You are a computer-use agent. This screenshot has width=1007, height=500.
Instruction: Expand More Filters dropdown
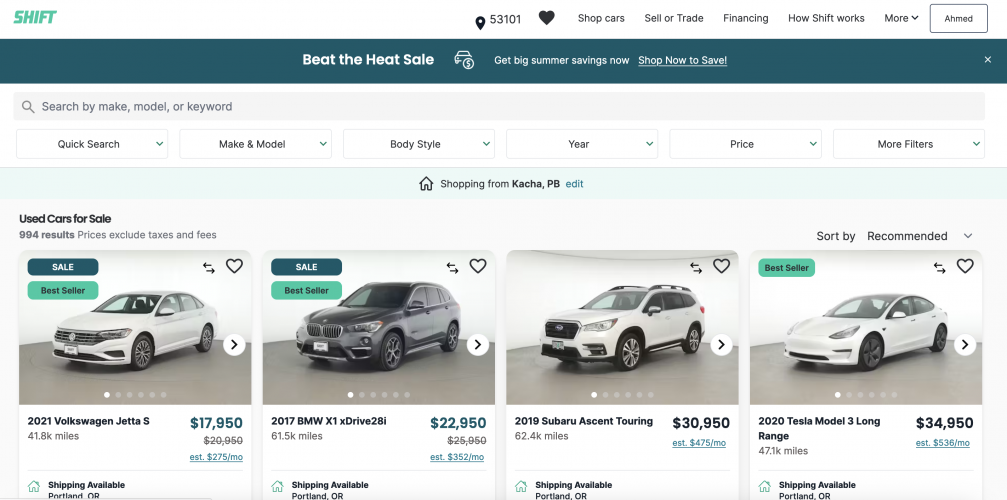909,144
